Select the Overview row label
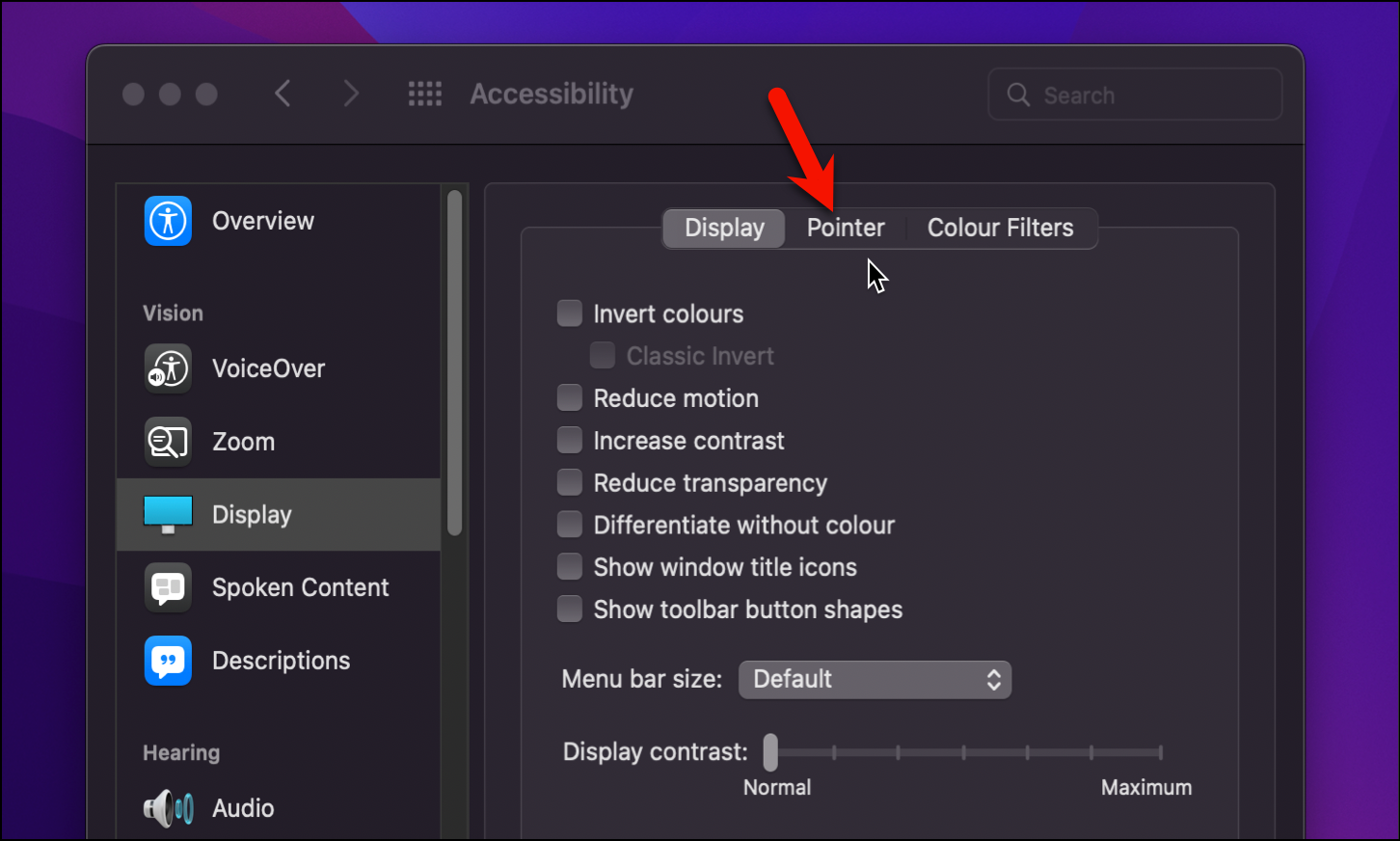Screen dimensions: 1400x841 263,221
